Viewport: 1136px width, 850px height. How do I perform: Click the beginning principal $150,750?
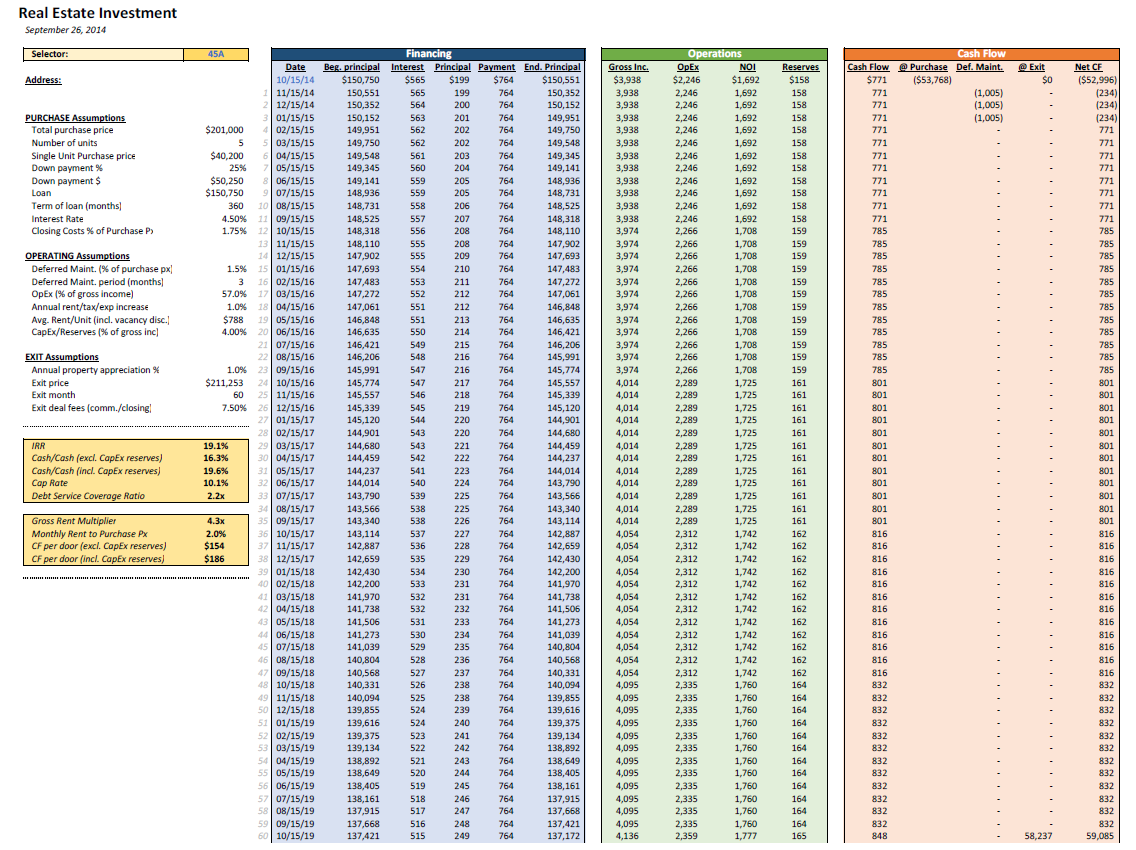pyautogui.click(x=360, y=80)
